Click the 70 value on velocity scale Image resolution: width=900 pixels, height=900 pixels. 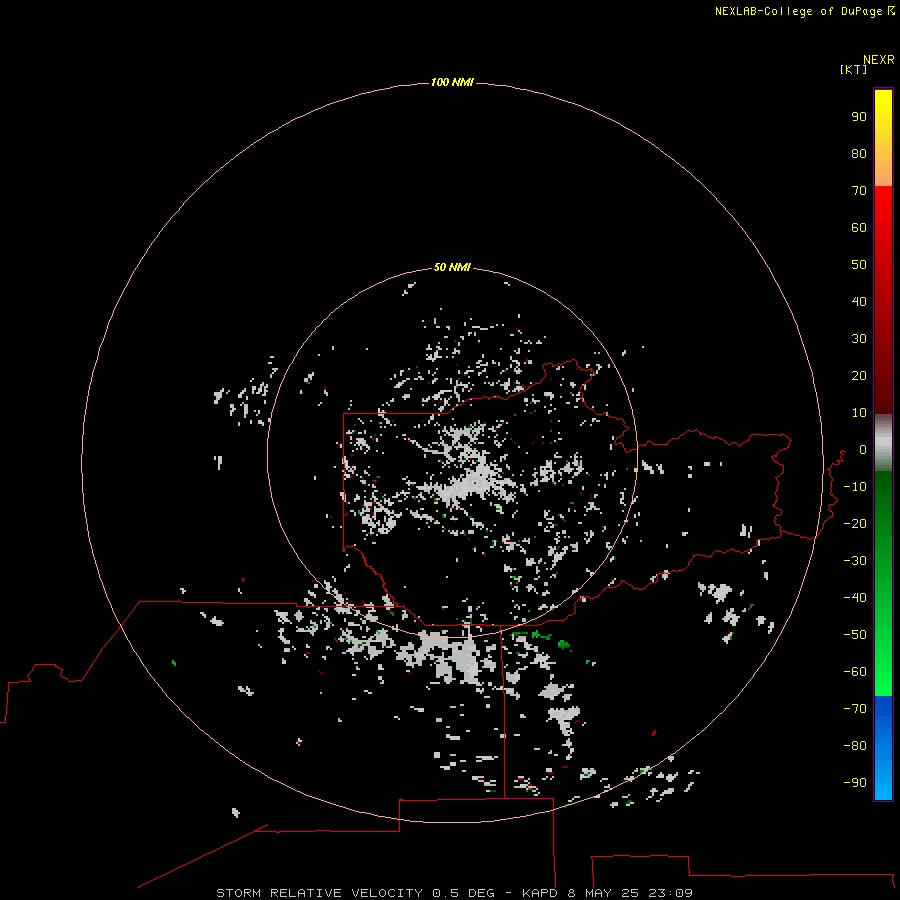tap(859, 191)
